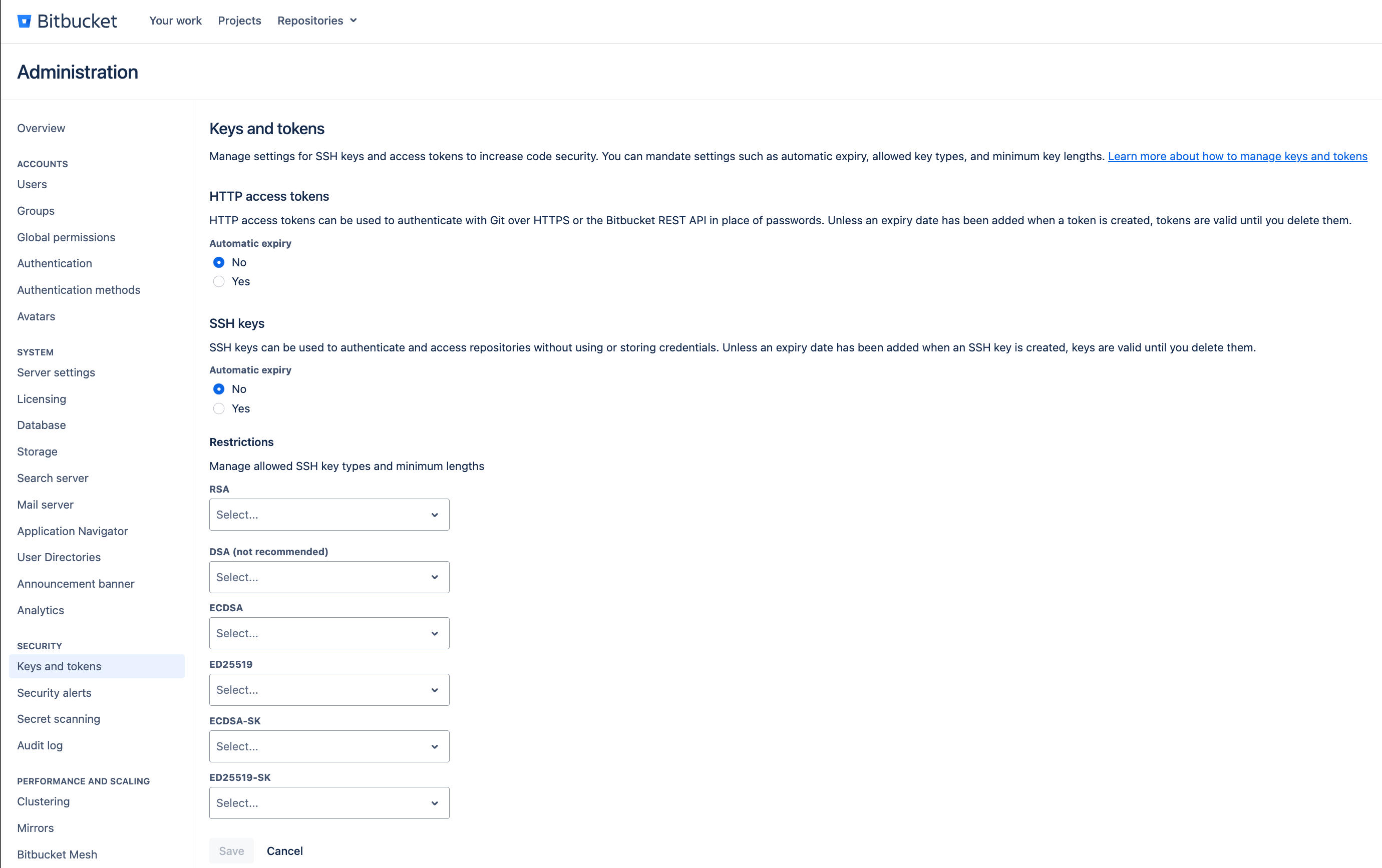Open the DSA (not recommended) dropdown
This screenshot has width=1382, height=868.
[x=329, y=577]
